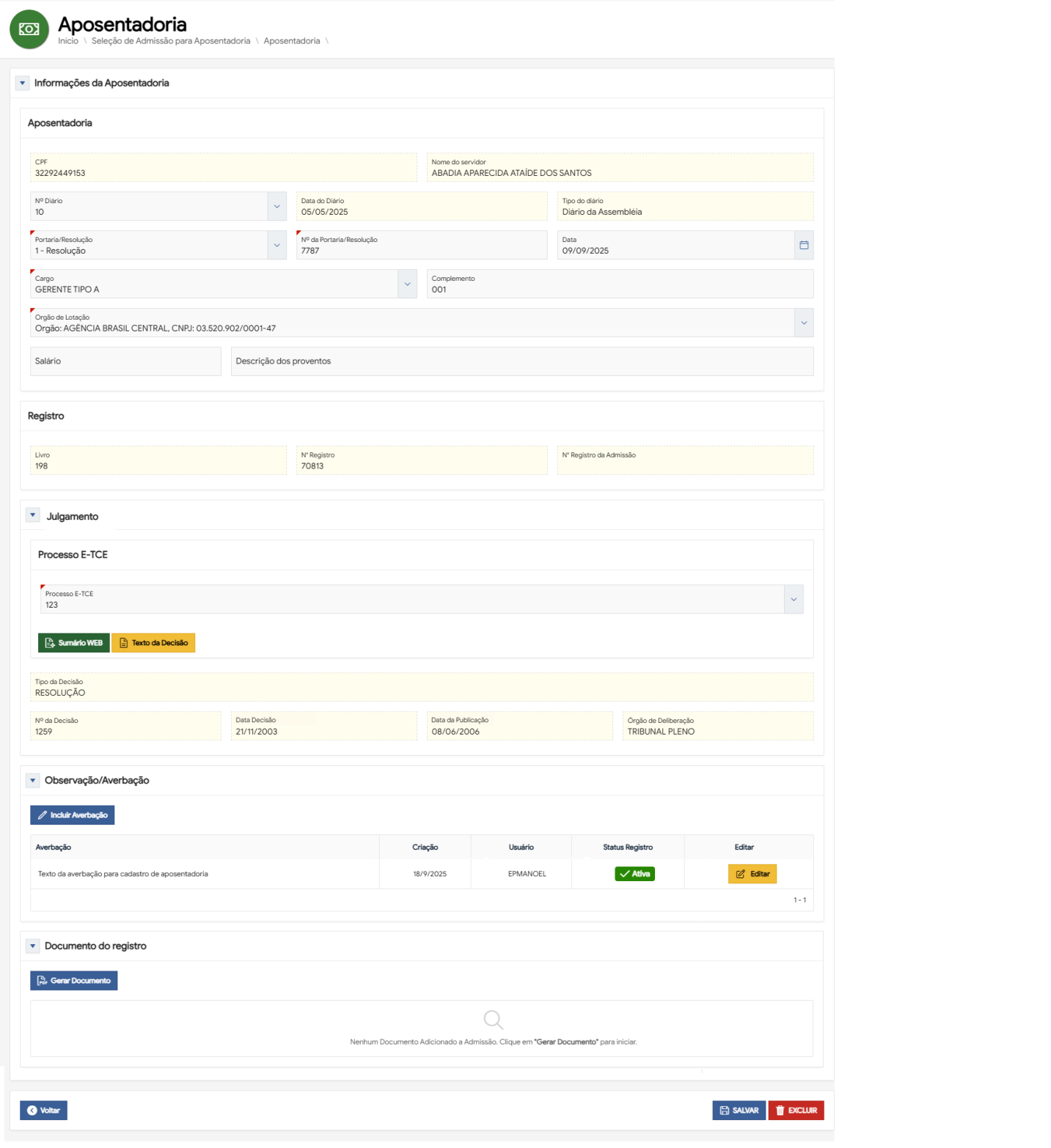Open the Nº Diário dropdown
1051x1148 pixels.
[277, 207]
